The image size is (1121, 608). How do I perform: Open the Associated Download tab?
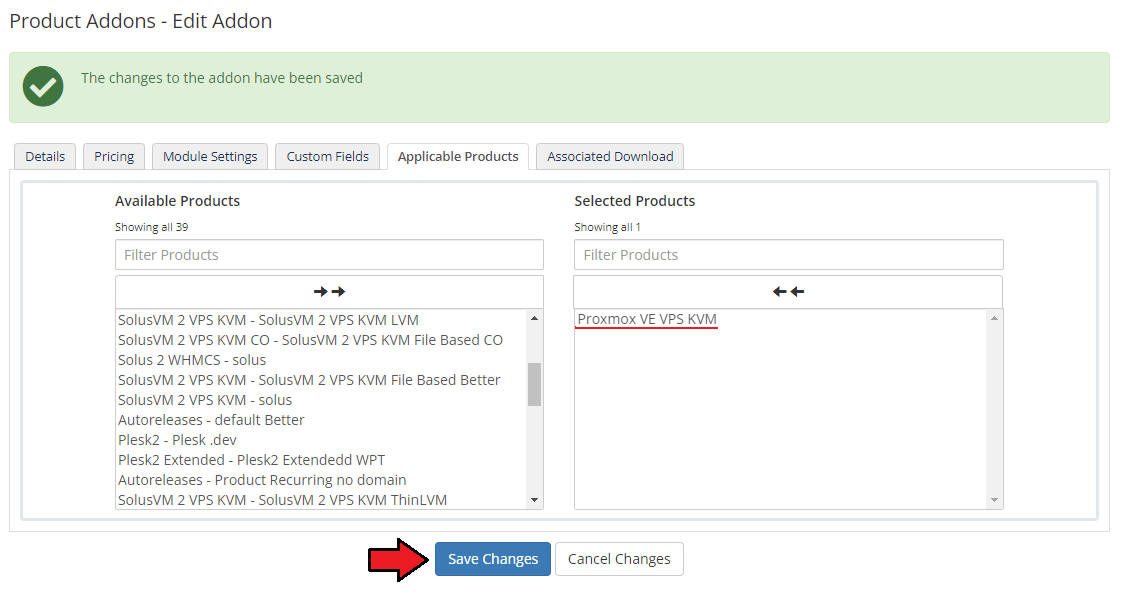[x=610, y=157]
